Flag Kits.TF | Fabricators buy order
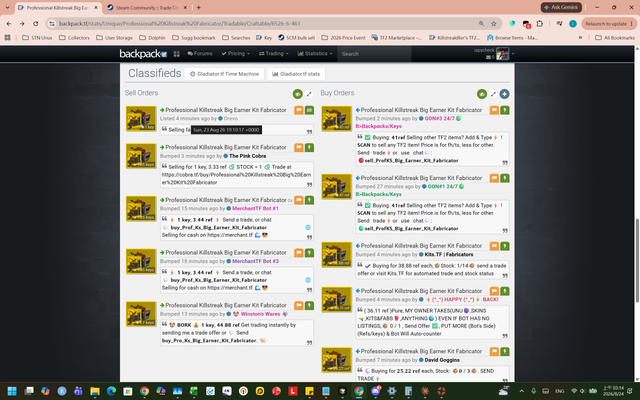The width and height of the screenshot is (640, 400). [494, 246]
